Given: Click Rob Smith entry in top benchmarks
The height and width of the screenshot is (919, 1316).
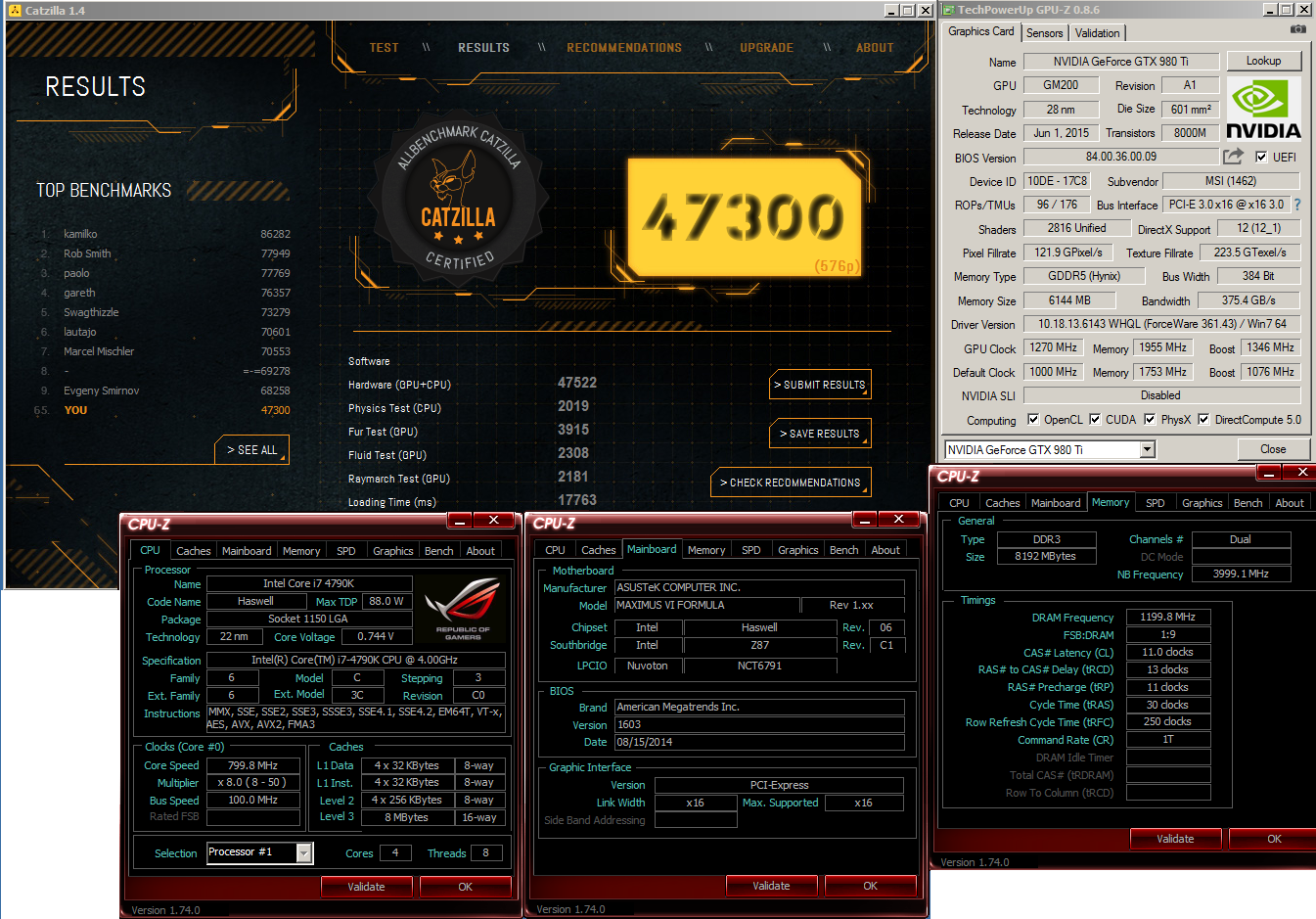Looking at the screenshot, I should pos(165,253).
